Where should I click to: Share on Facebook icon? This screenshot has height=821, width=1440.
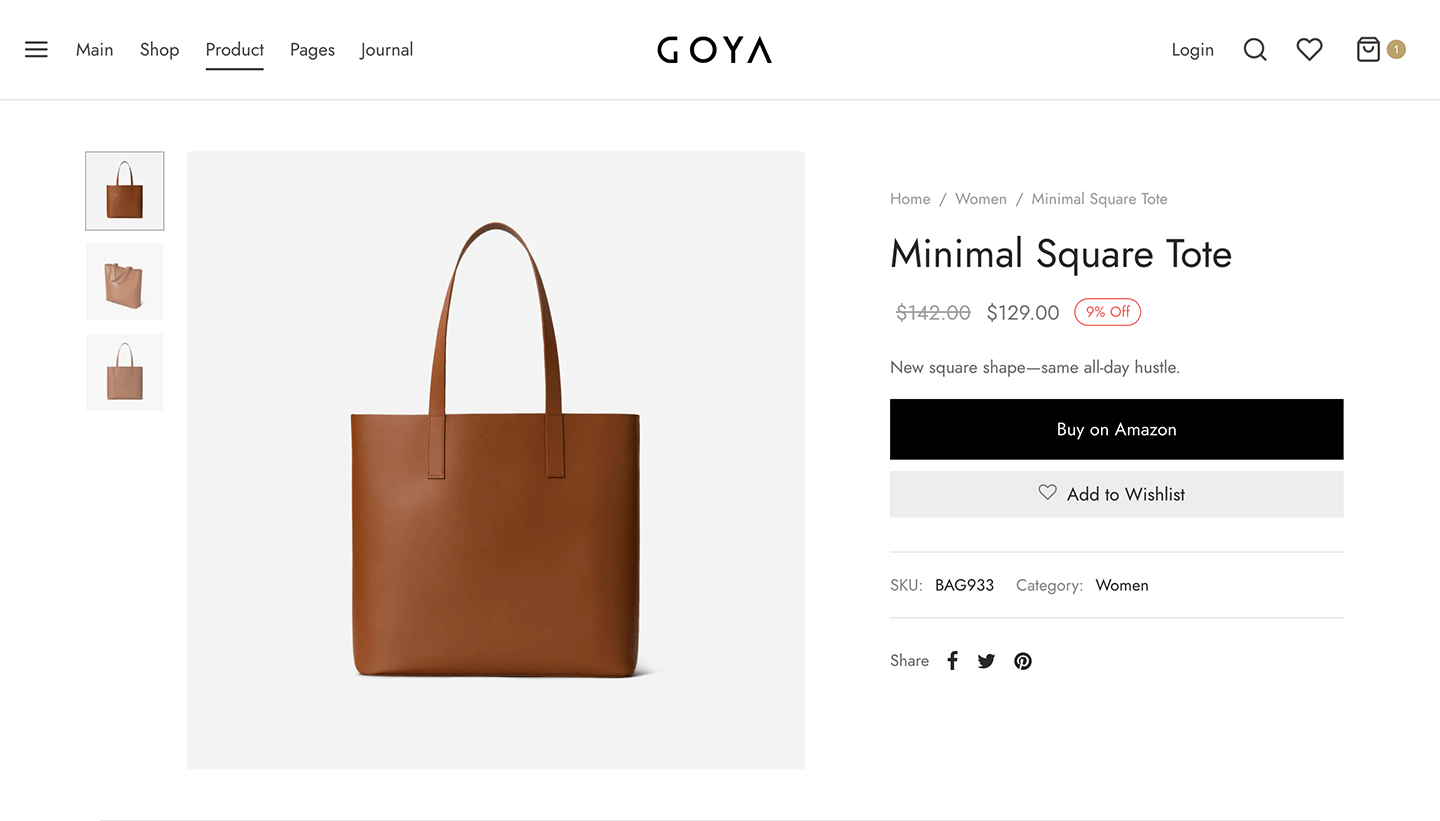(x=952, y=661)
